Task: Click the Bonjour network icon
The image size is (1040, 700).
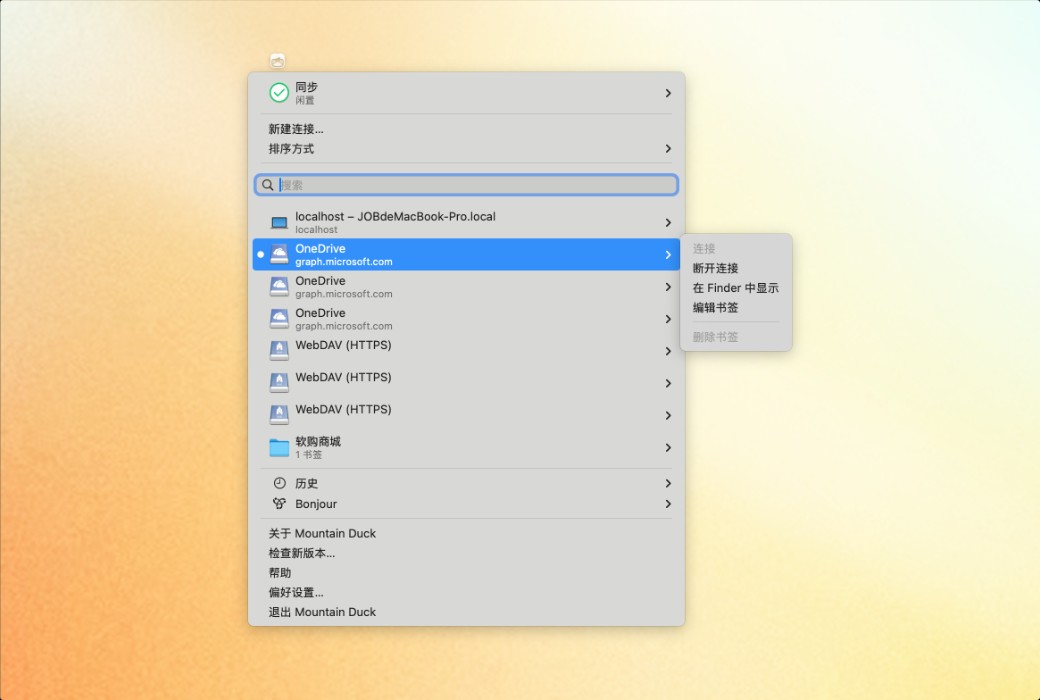Action: click(x=279, y=504)
